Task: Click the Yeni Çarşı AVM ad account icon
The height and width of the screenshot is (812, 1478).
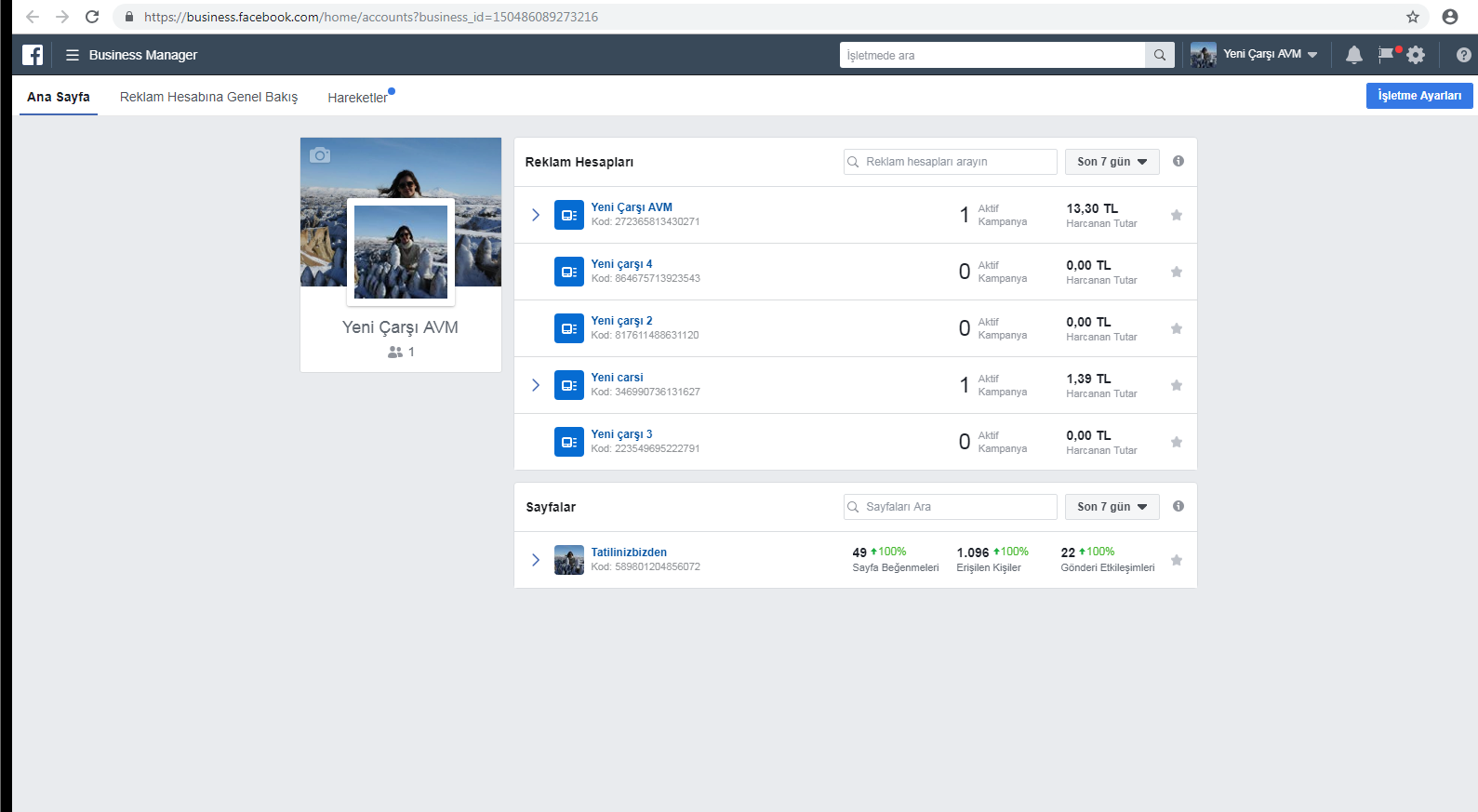Action: coord(569,215)
